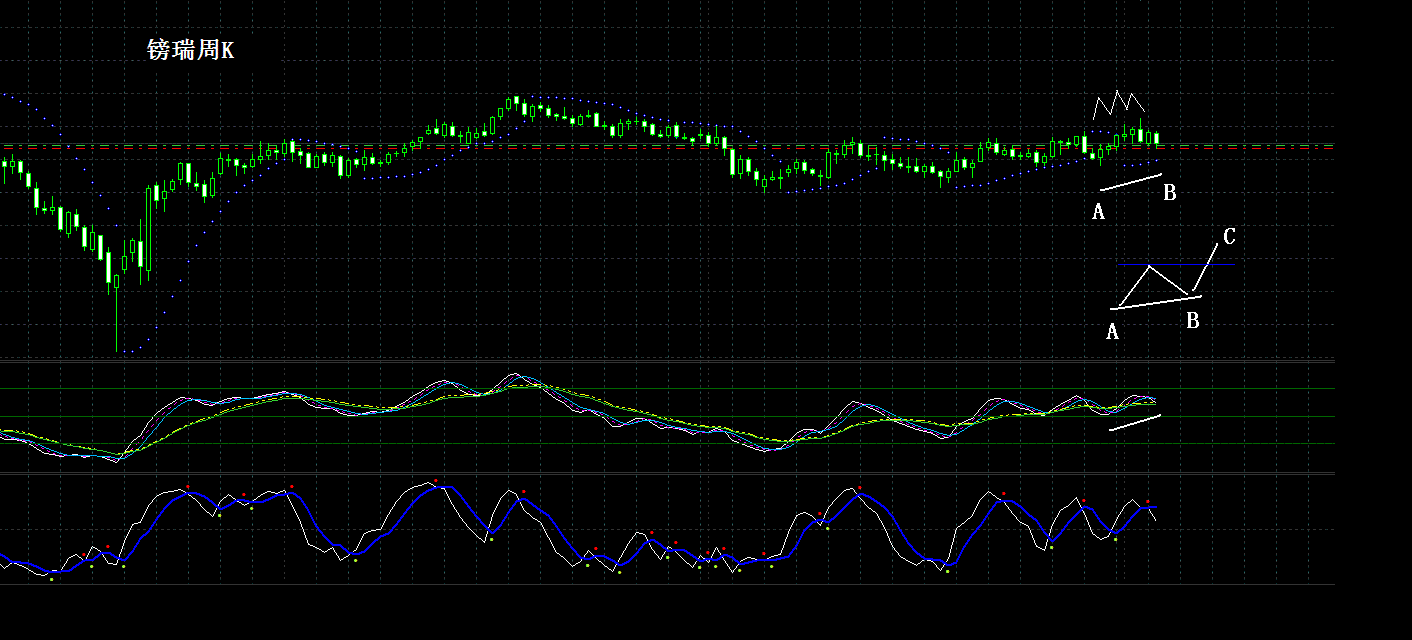Viewport: 1412px width, 640px height.
Task: Click the highest candlestick at the chart peak
Action: pyautogui.click(x=517, y=105)
